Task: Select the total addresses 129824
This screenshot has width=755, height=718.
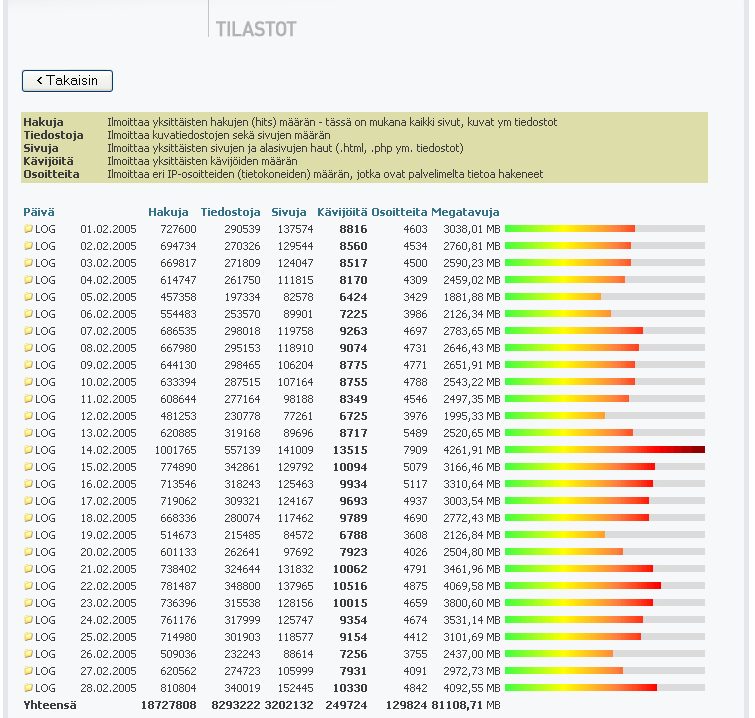Action: click(406, 705)
